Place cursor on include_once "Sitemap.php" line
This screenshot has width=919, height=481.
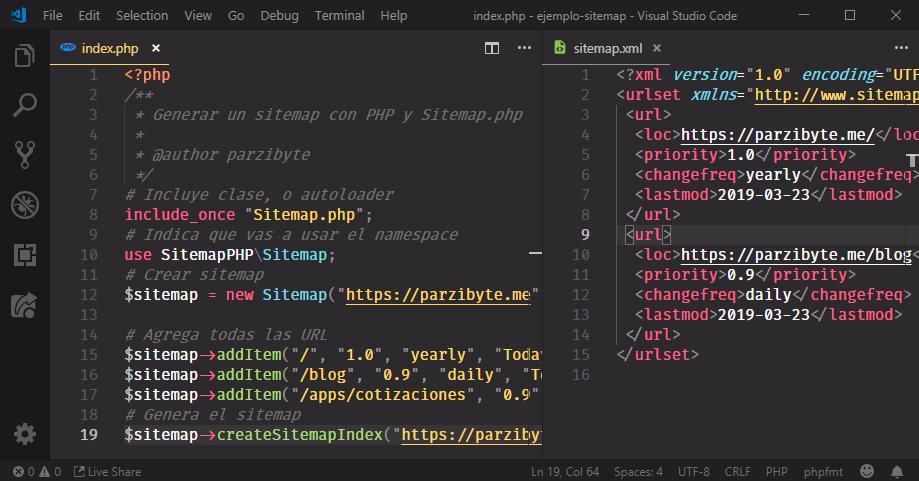click(248, 215)
